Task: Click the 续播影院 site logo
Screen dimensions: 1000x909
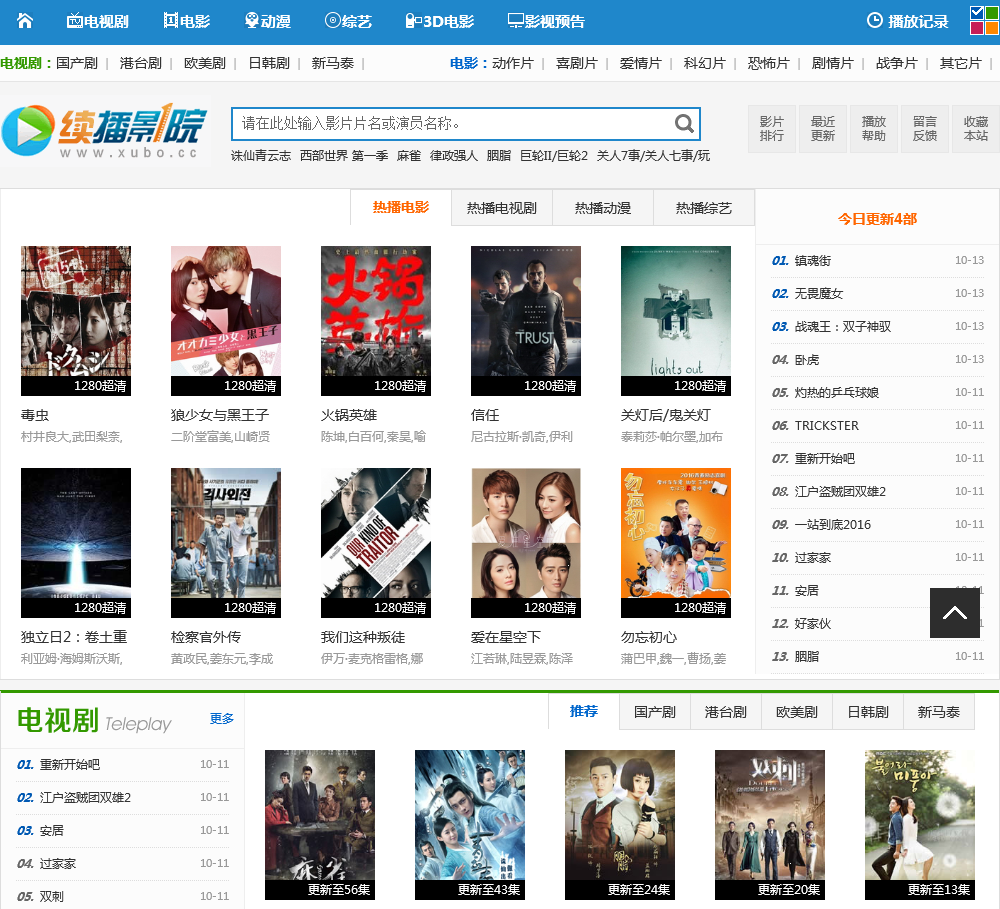Action: coord(105,131)
